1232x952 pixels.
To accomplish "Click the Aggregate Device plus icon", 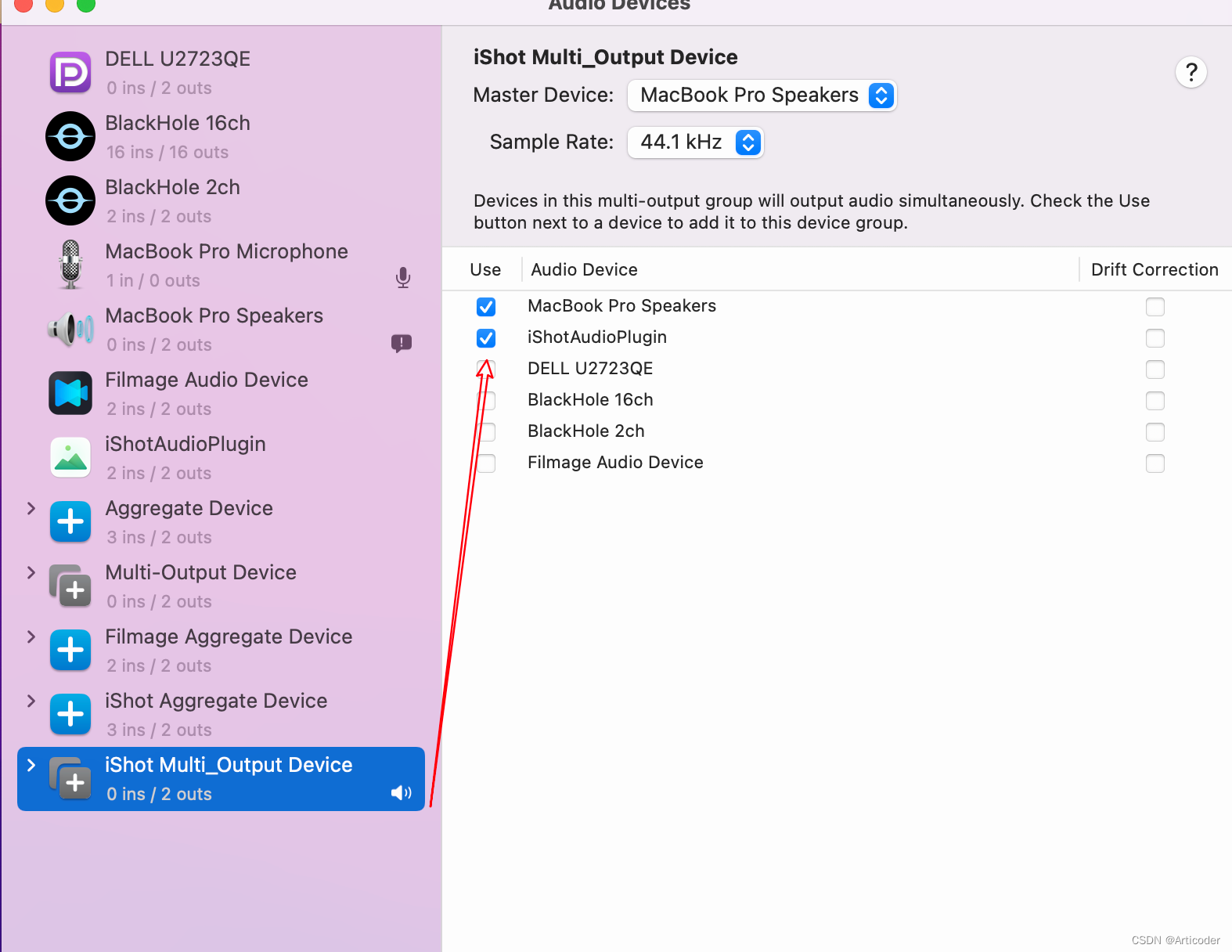I will (70, 522).
